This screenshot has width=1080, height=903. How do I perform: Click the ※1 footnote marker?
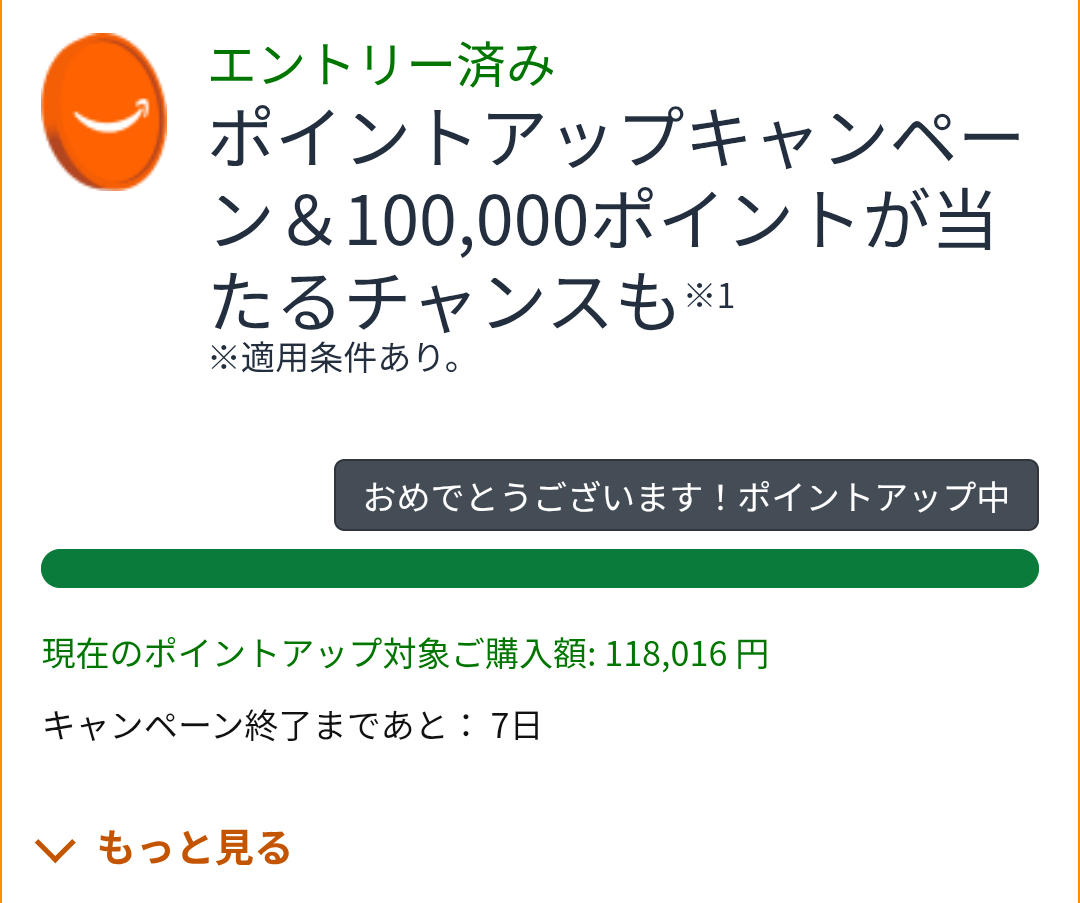710,297
